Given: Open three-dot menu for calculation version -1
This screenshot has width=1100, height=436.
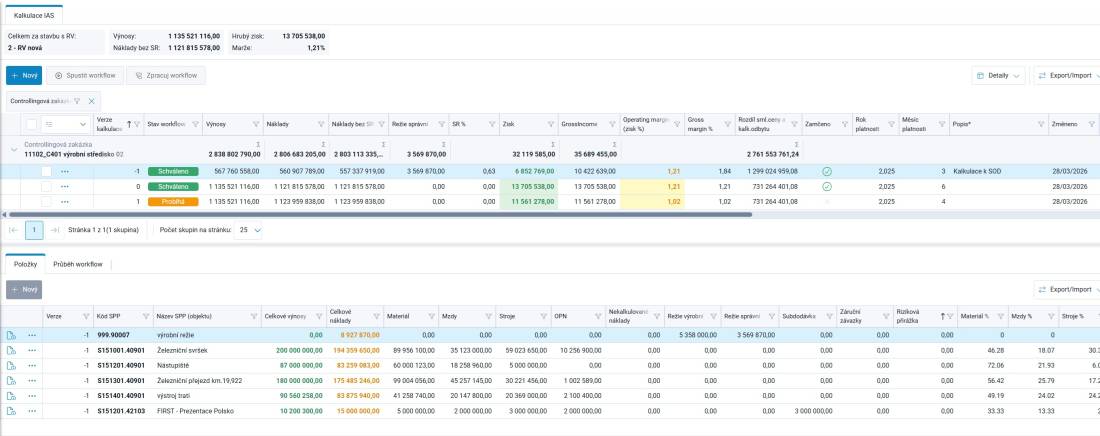Looking at the screenshot, I should [x=65, y=171].
